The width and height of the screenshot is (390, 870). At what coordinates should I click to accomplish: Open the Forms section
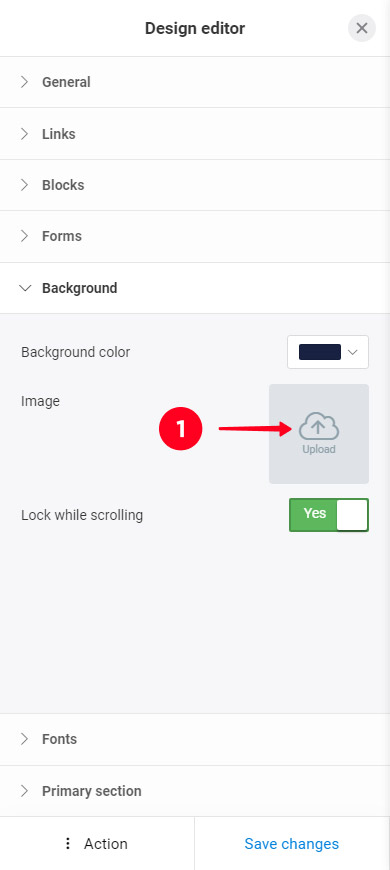click(x=195, y=236)
